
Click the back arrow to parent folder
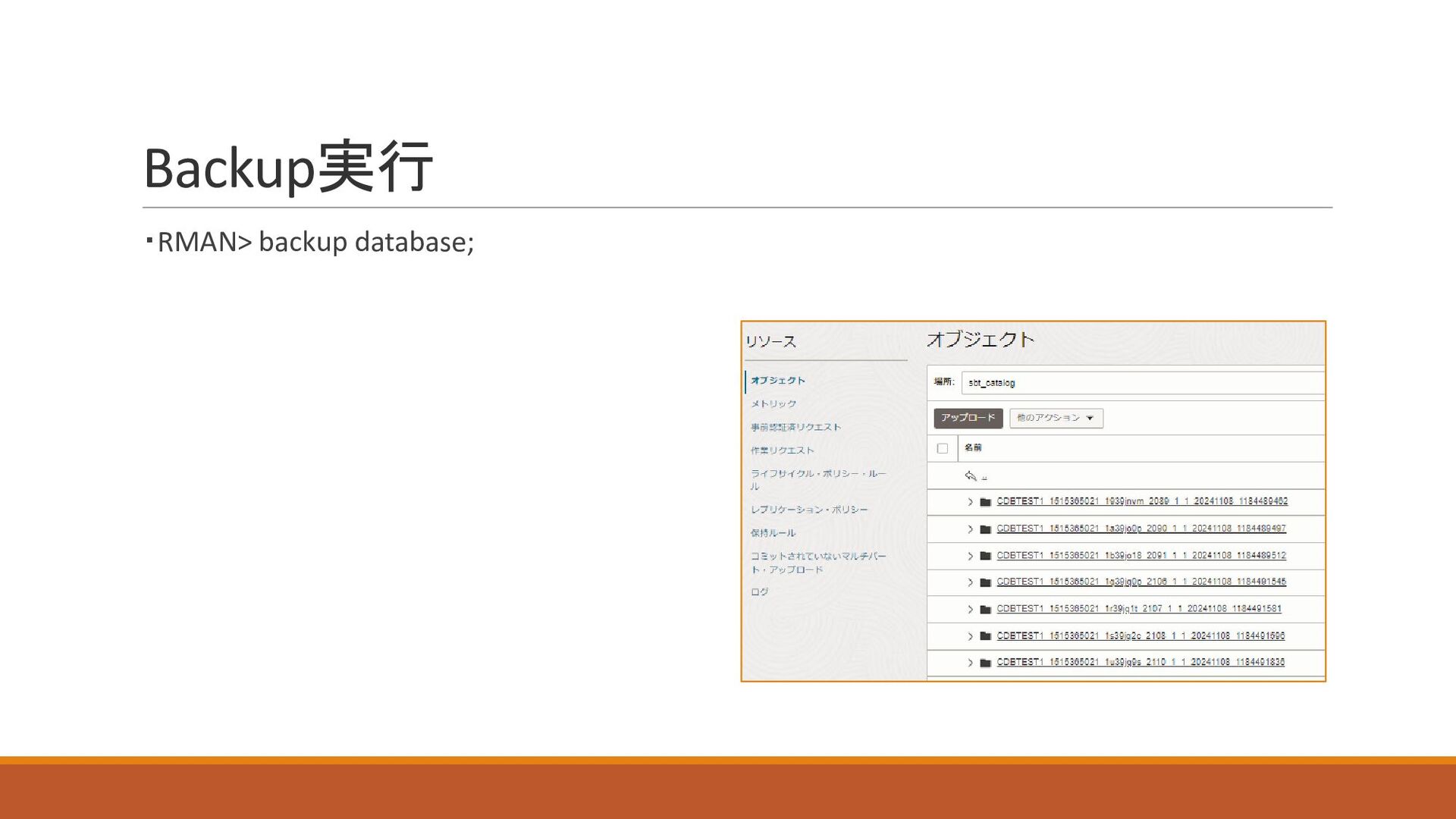(x=970, y=475)
